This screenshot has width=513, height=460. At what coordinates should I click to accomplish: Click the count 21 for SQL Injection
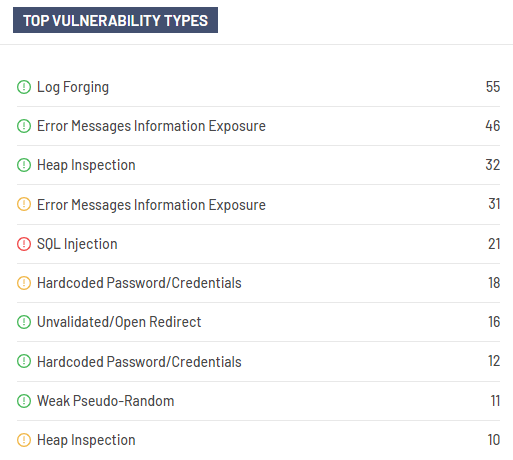tap(494, 244)
